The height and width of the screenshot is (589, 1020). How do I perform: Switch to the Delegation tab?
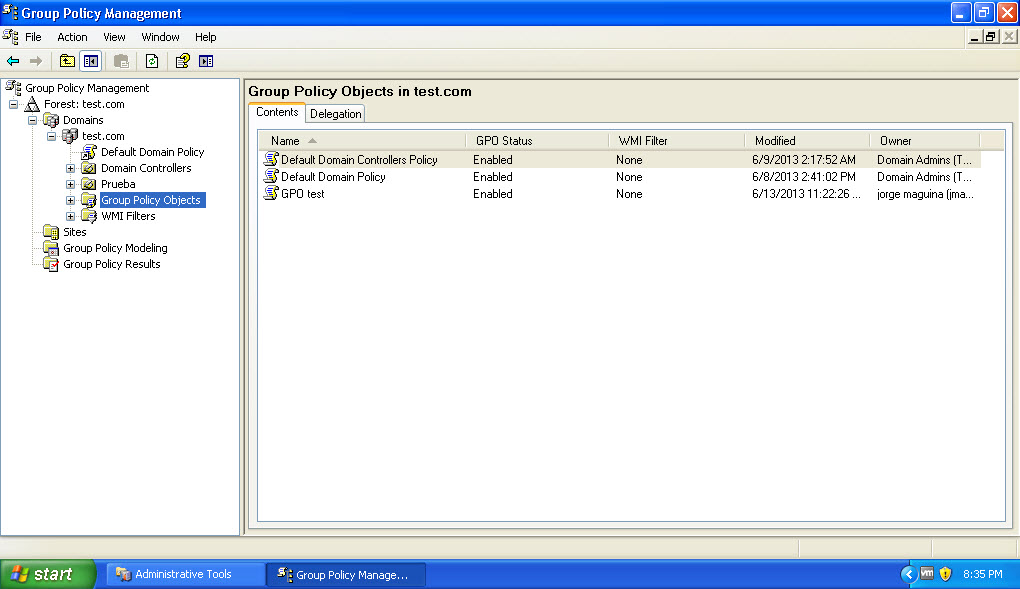[x=336, y=114]
